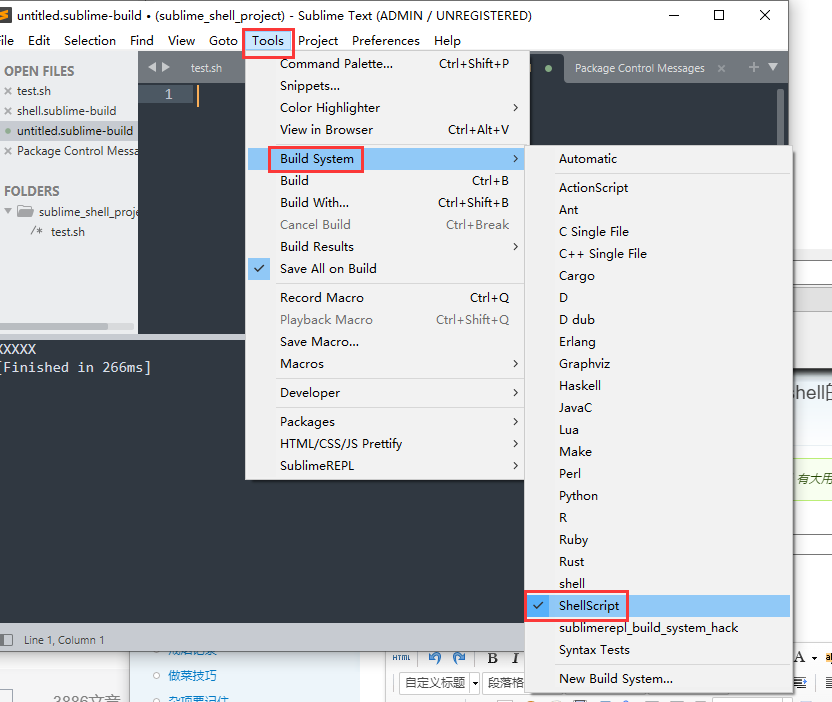Choose the Syntax Tests build system

(x=659, y=650)
